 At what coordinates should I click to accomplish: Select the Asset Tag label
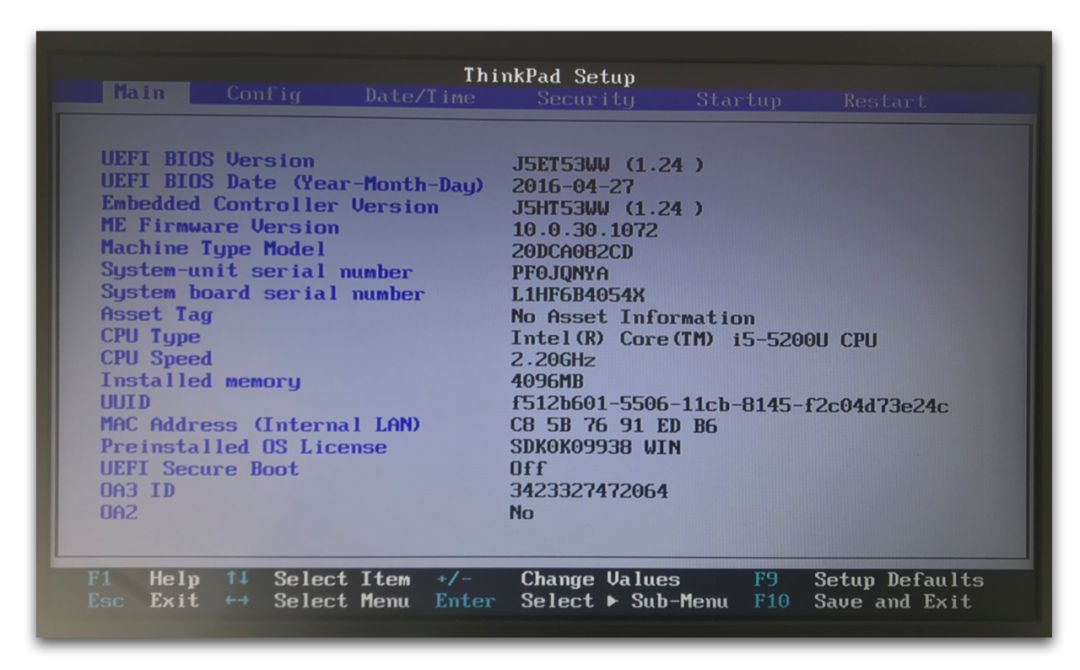tap(157, 314)
